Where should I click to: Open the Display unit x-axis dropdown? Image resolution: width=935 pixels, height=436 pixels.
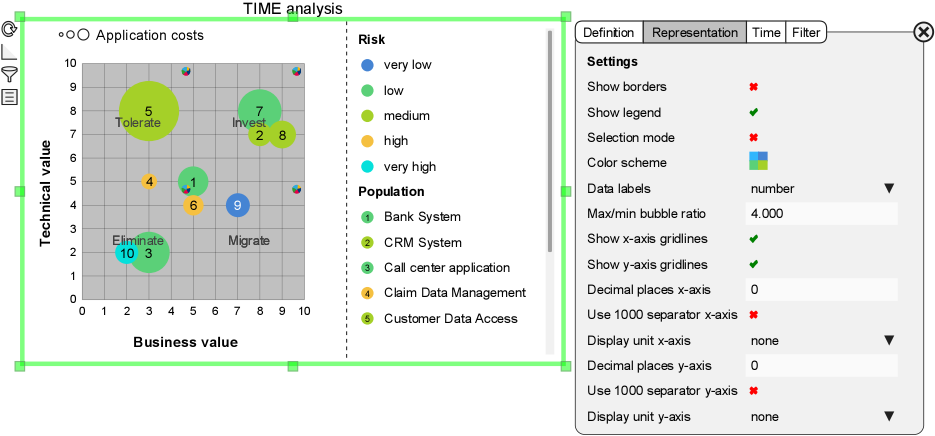tap(888, 340)
